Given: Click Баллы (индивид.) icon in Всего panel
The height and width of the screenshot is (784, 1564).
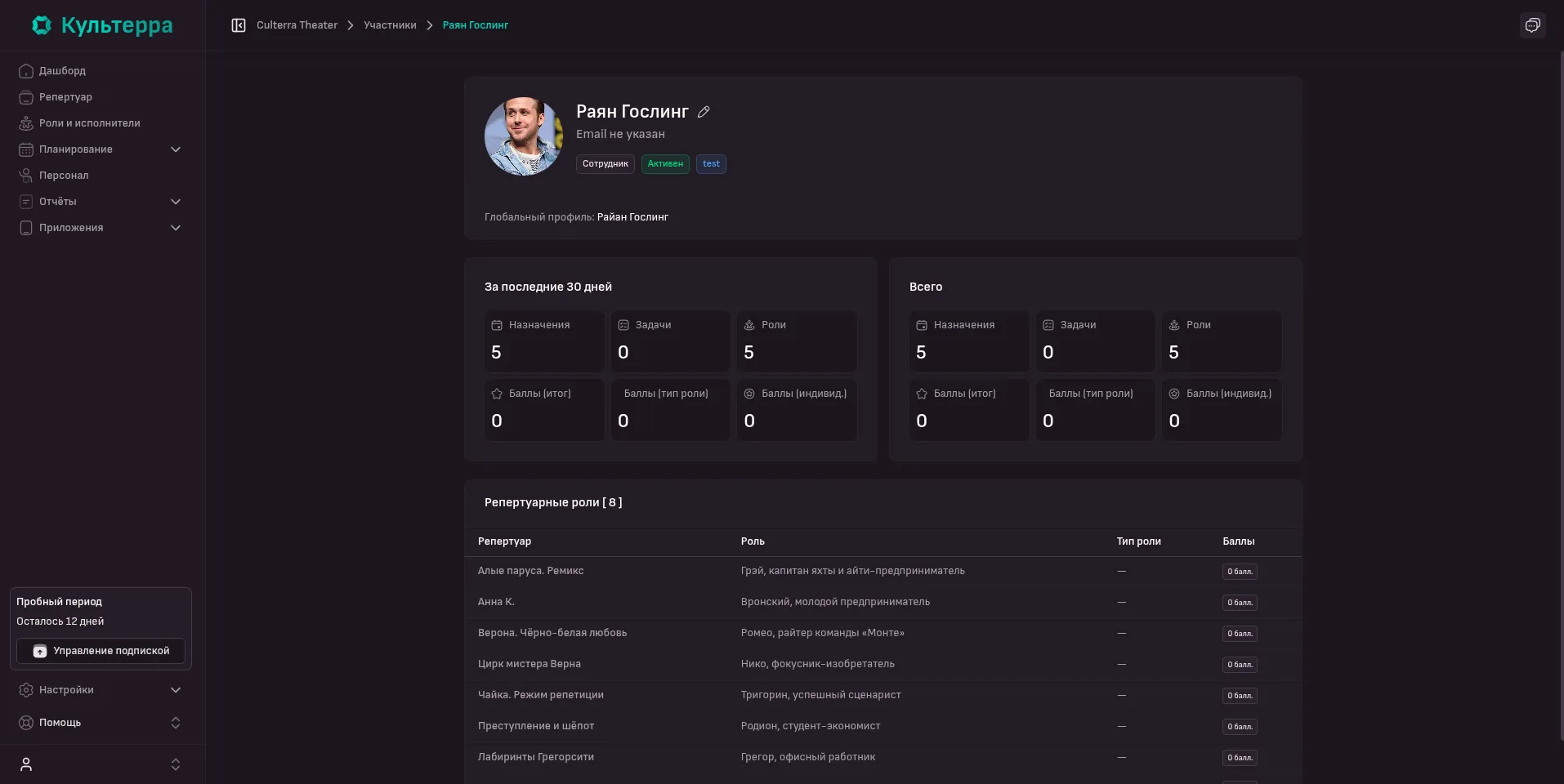Looking at the screenshot, I should [1174, 394].
